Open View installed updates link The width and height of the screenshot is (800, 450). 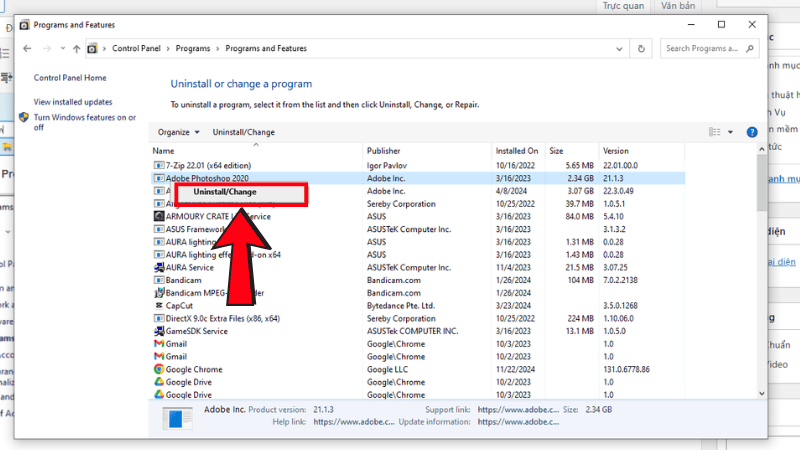click(73, 102)
